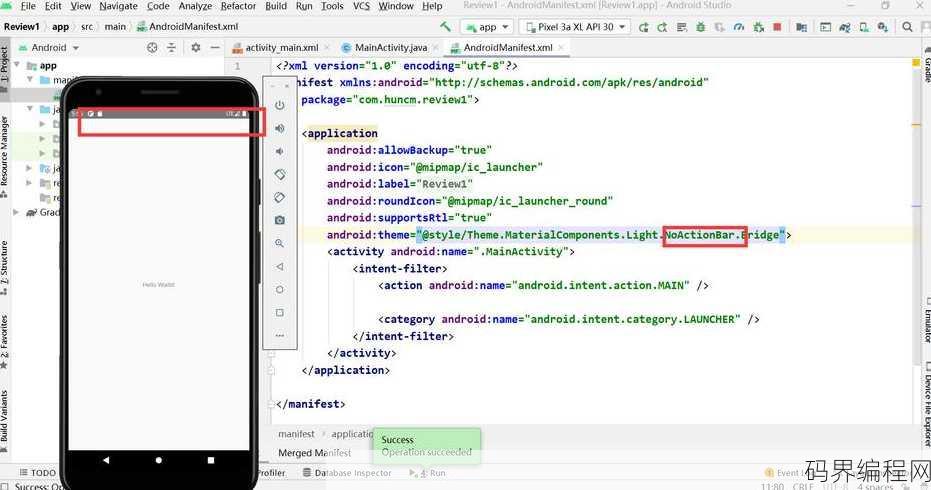The height and width of the screenshot is (490, 931).
Task: Hide the Project panel with the minus icon
Action: (215, 48)
